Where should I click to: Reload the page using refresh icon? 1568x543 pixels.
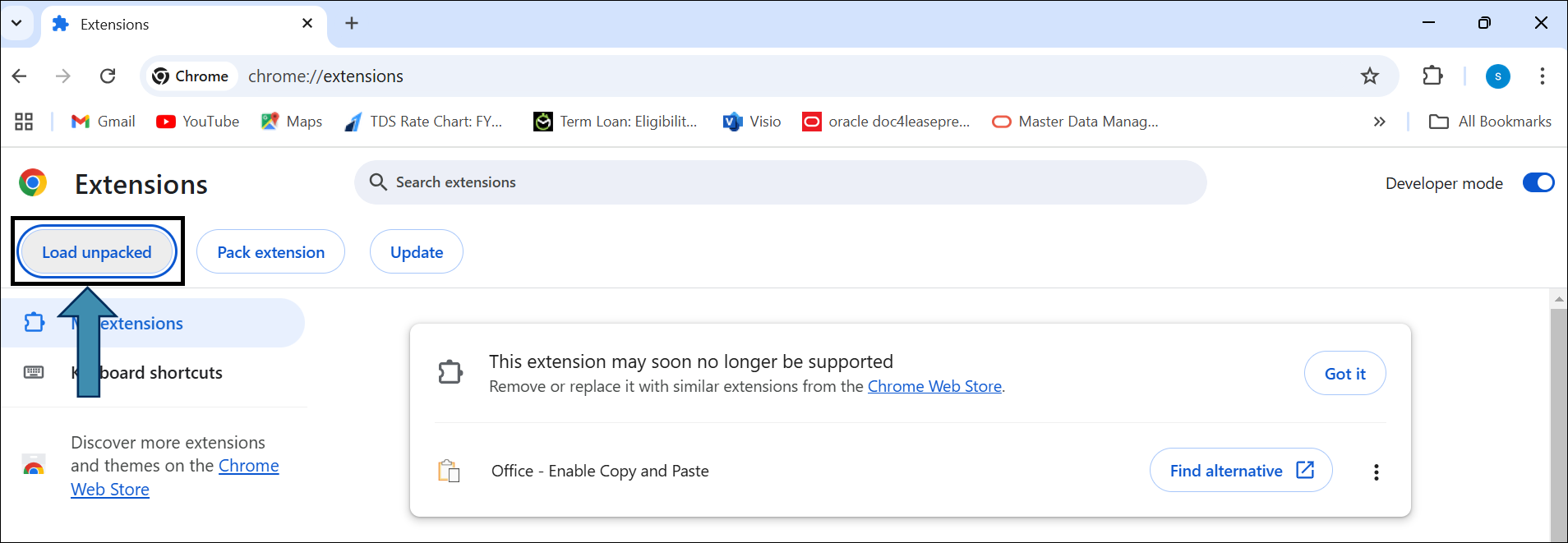[108, 76]
